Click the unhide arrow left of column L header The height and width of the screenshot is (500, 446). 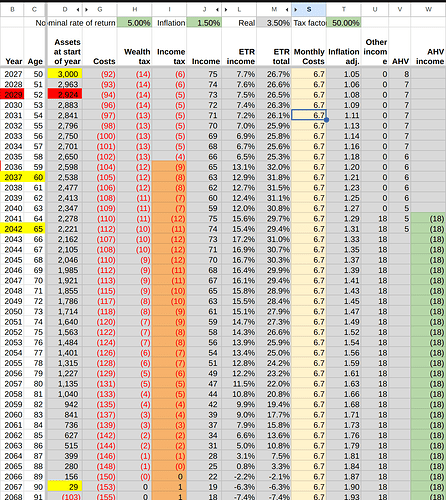click(x=226, y=10)
